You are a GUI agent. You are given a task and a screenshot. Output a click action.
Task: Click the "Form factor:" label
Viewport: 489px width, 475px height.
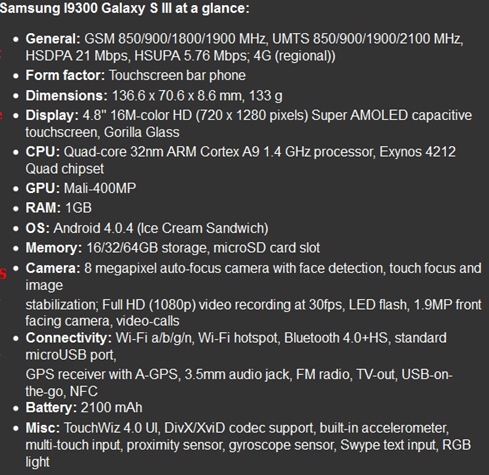coord(65,76)
